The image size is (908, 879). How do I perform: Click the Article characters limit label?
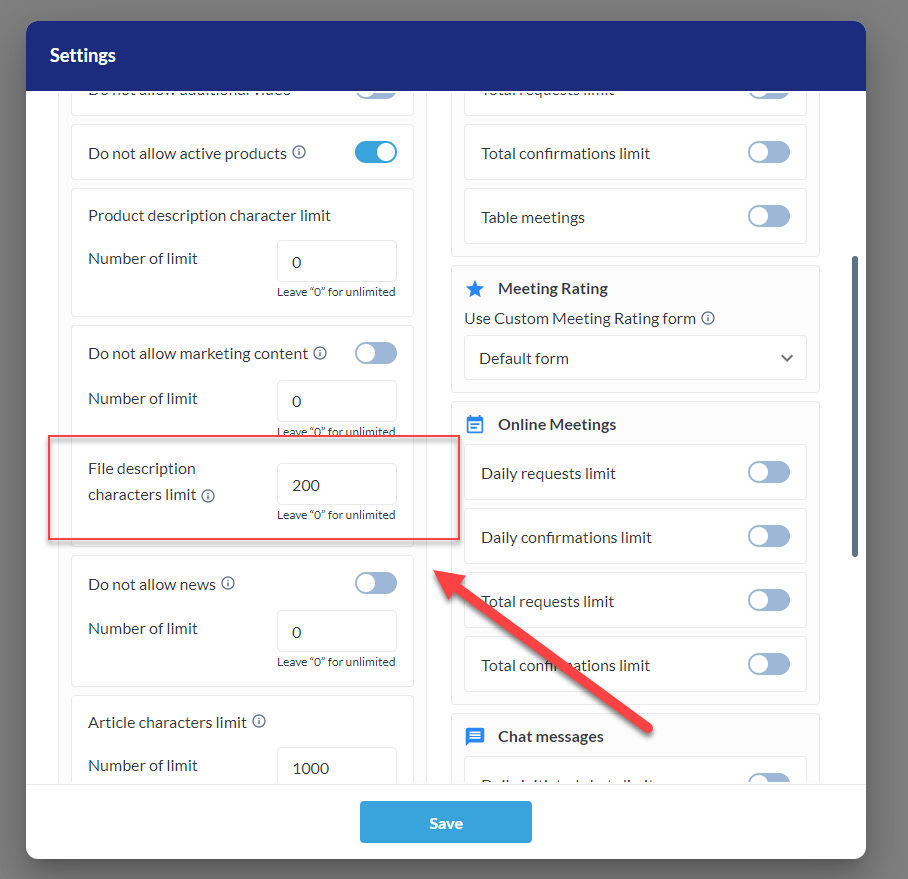click(167, 723)
